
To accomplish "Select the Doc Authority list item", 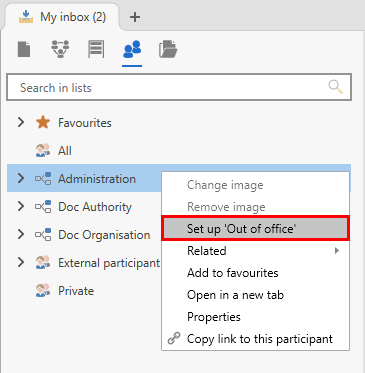I will 84,207.
